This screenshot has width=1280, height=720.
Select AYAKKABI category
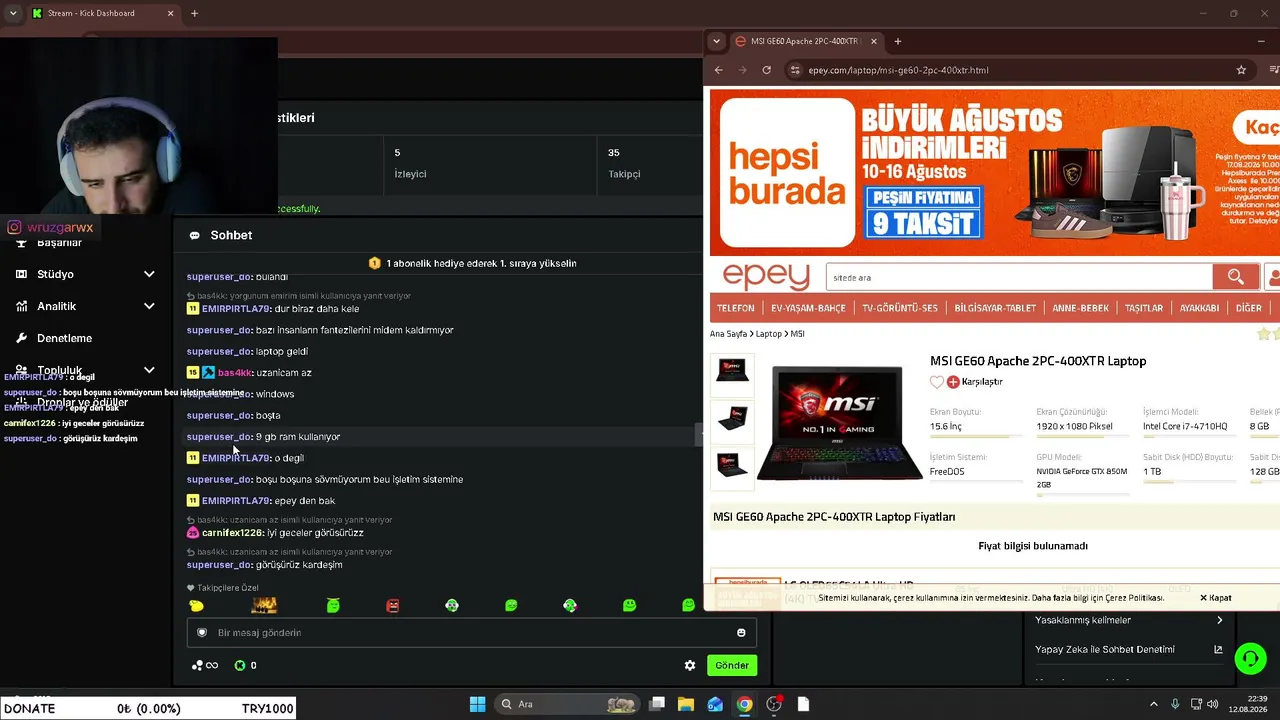tap(1199, 308)
